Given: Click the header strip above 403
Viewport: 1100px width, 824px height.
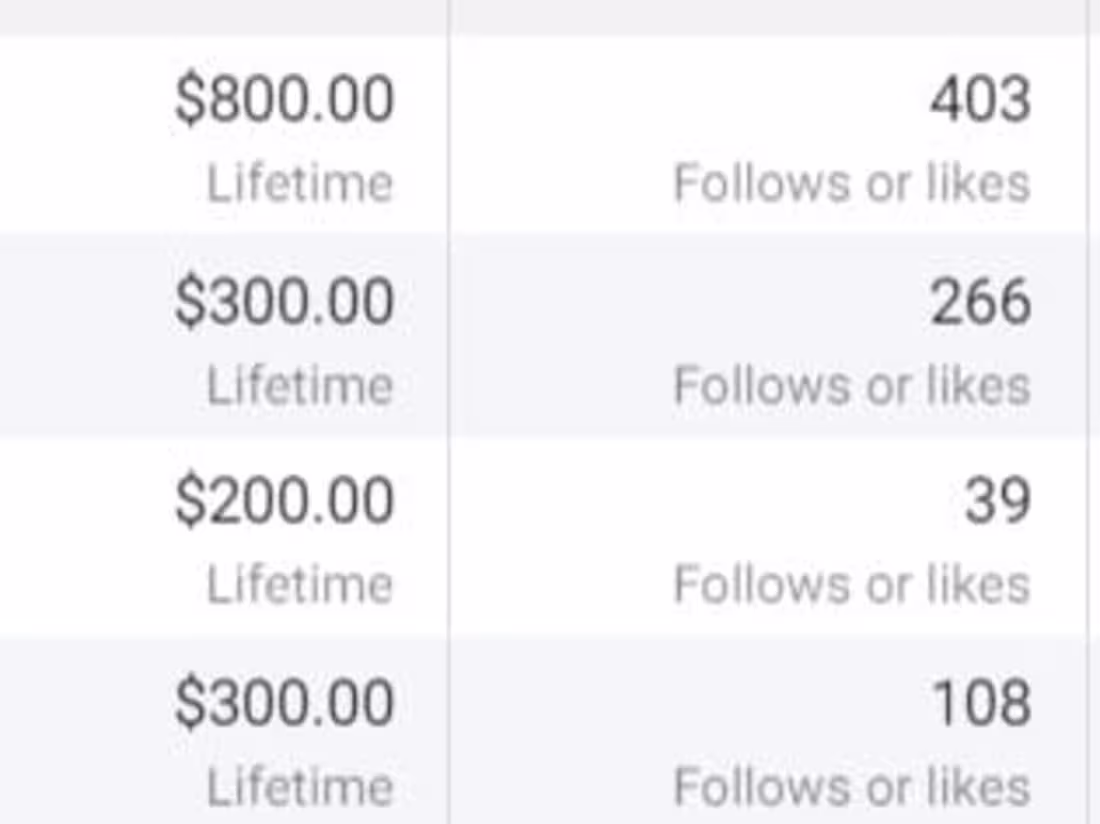Looking at the screenshot, I should [x=768, y=16].
